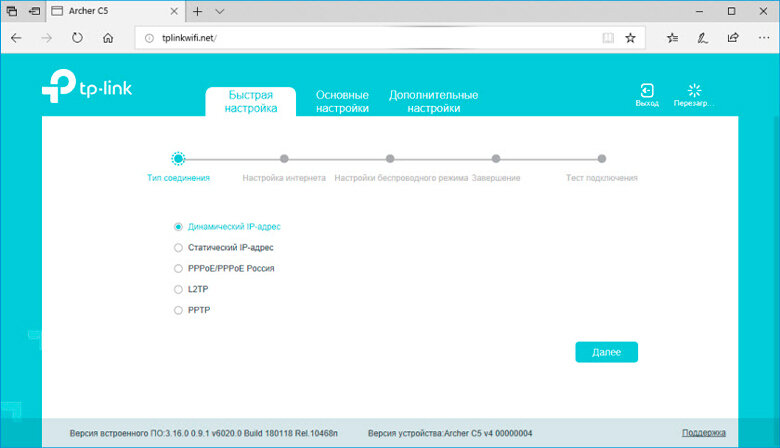Show the tab previews chevron
Viewport: 780px width, 448px height.
(219, 11)
